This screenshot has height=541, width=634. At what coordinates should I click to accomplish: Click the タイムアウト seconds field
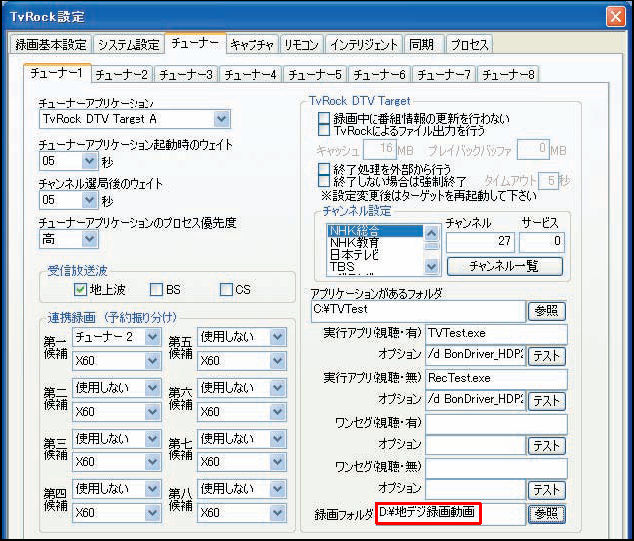point(548,180)
